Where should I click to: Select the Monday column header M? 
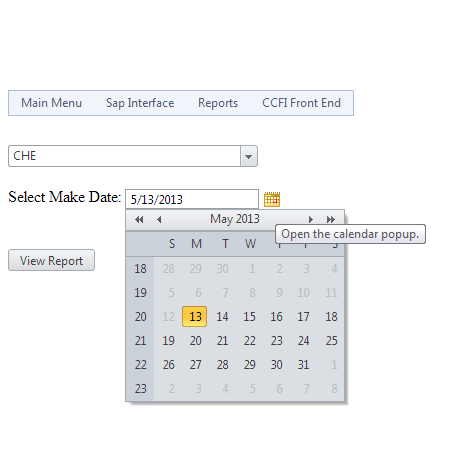coord(196,244)
